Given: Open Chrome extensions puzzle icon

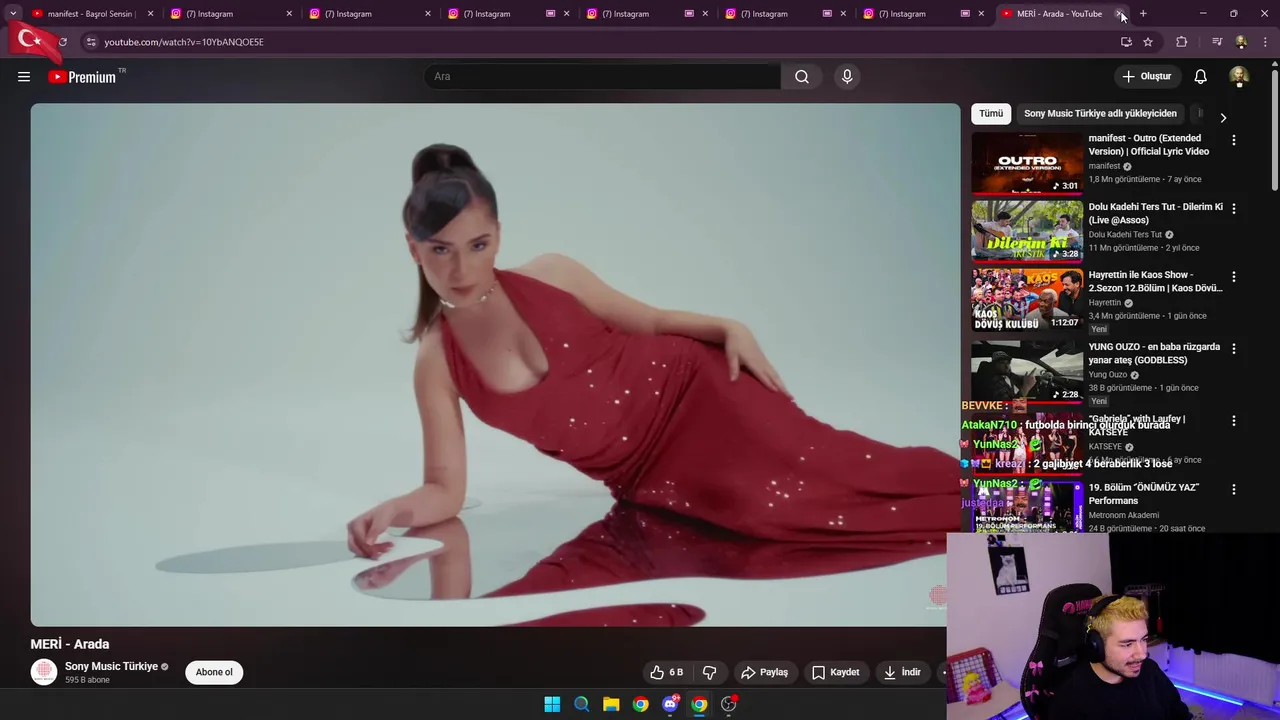Looking at the screenshot, I should [1182, 42].
